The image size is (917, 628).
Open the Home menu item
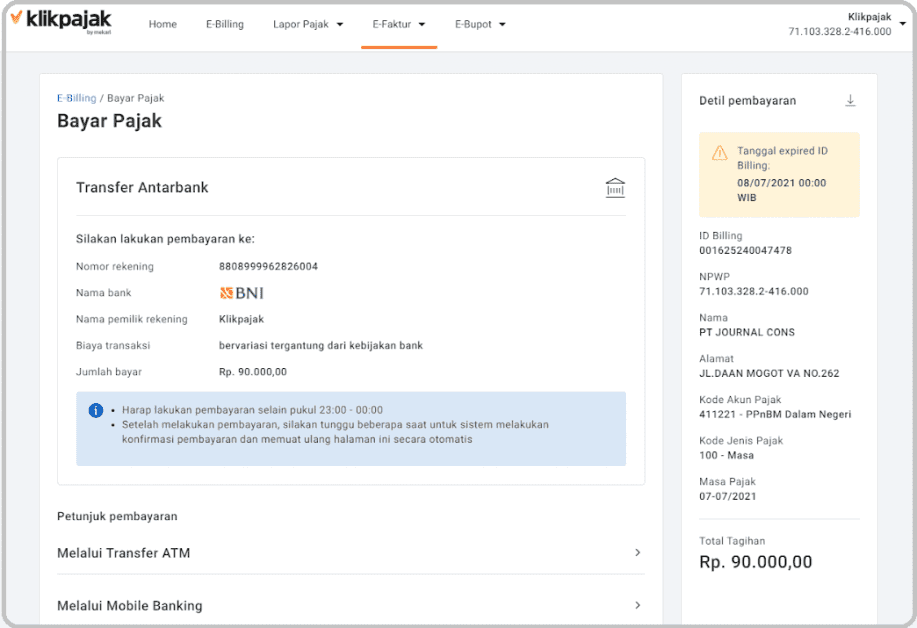163,24
